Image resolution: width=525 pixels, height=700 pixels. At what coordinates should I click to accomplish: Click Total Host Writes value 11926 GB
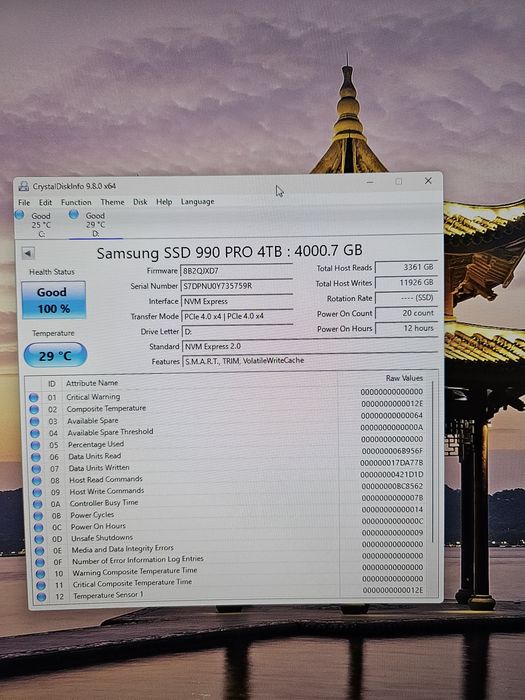click(x=406, y=282)
